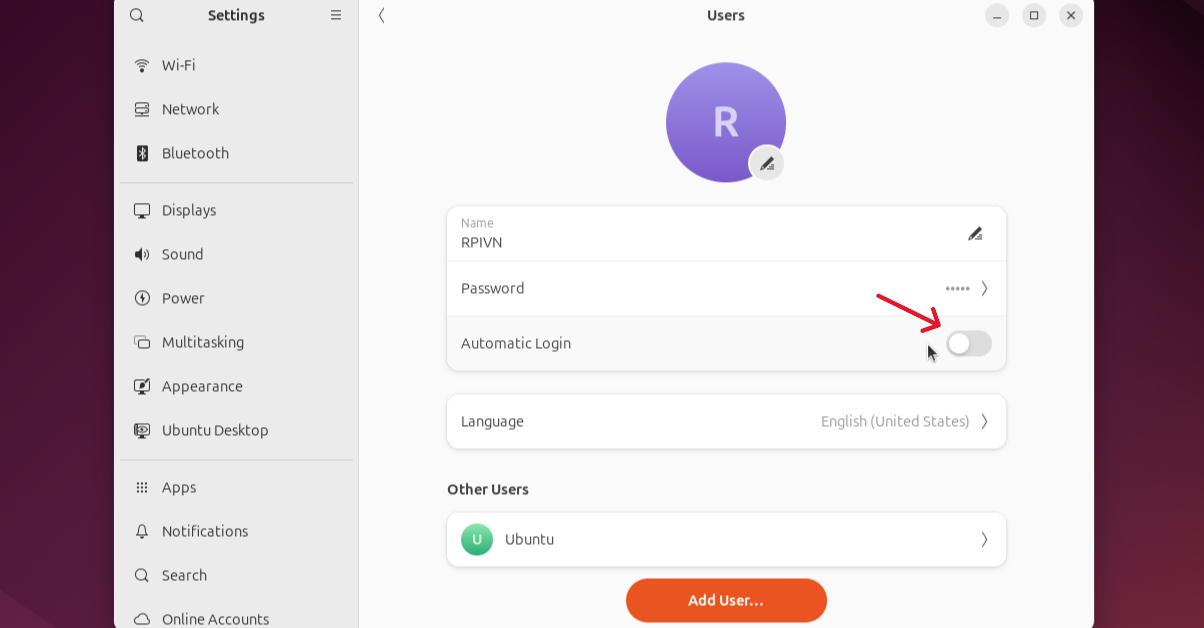
Task: Go to Ubuntu Desktop settings
Action: click(215, 430)
